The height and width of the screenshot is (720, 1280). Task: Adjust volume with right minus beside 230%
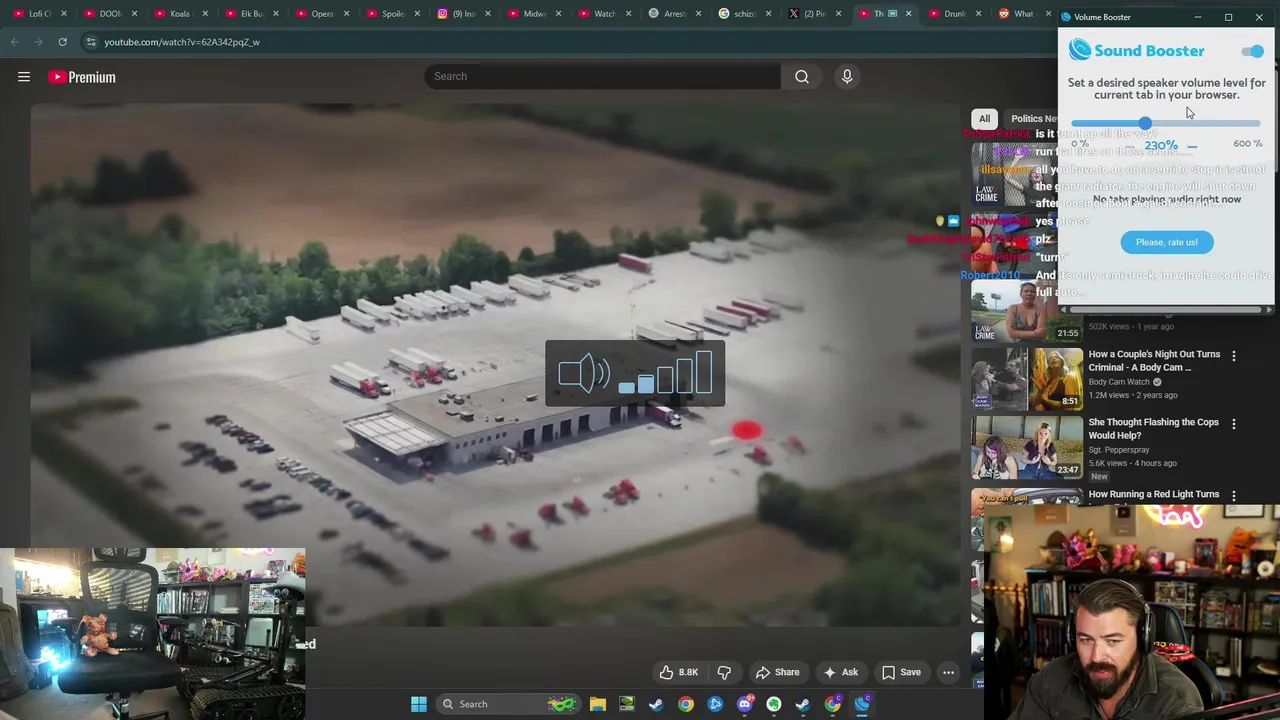pos(1192,147)
